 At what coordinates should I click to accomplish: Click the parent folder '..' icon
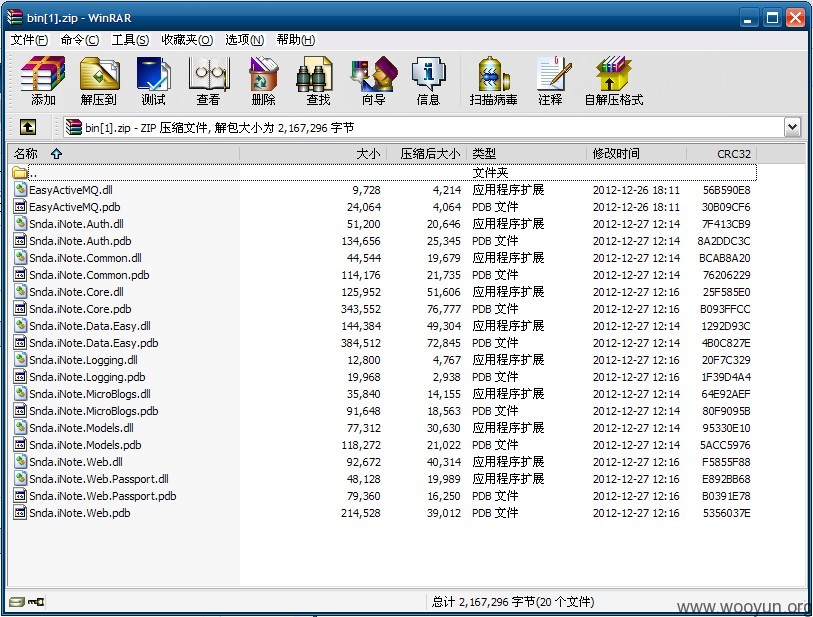click(x=20, y=173)
